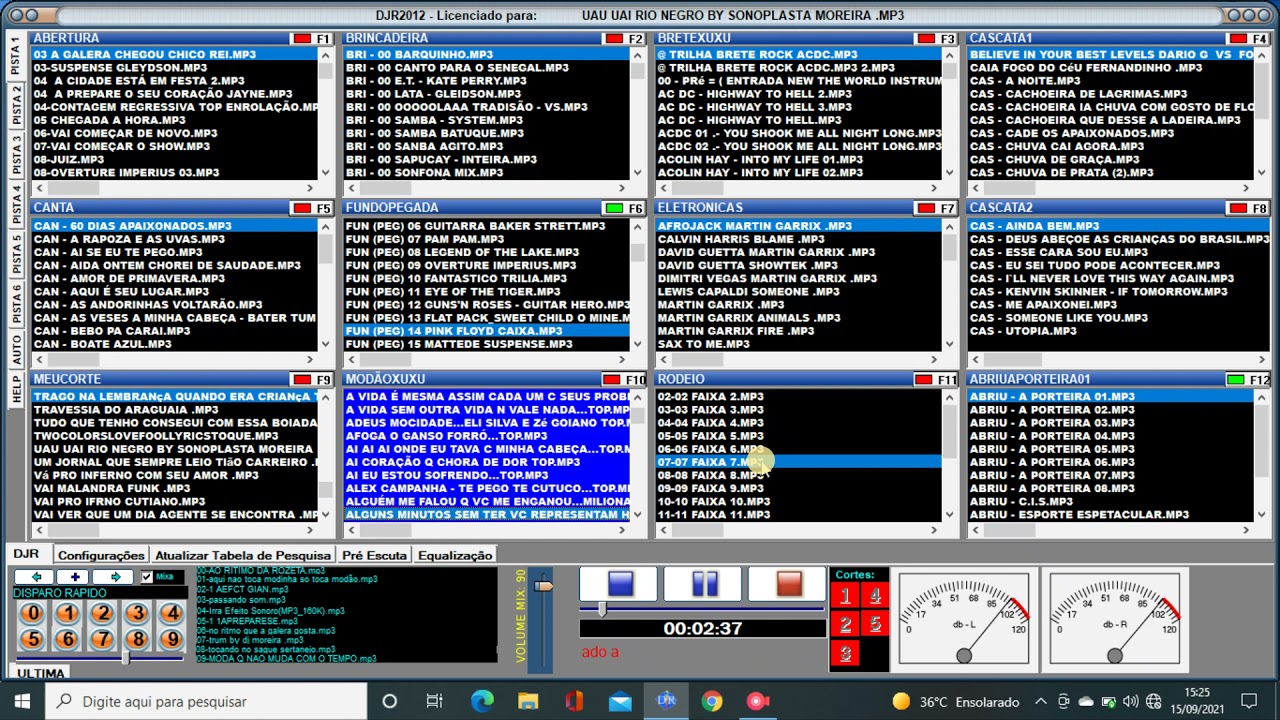
Task: Stop playback with the red square button
Action: coord(788,583)
